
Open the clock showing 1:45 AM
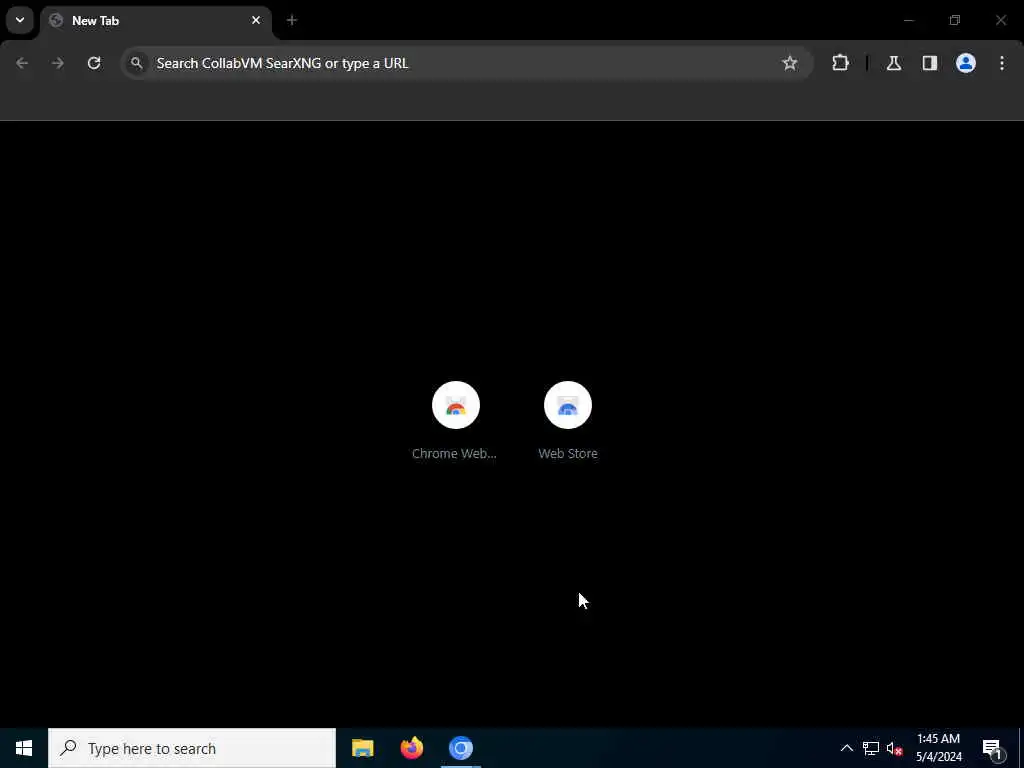[938, 748]
